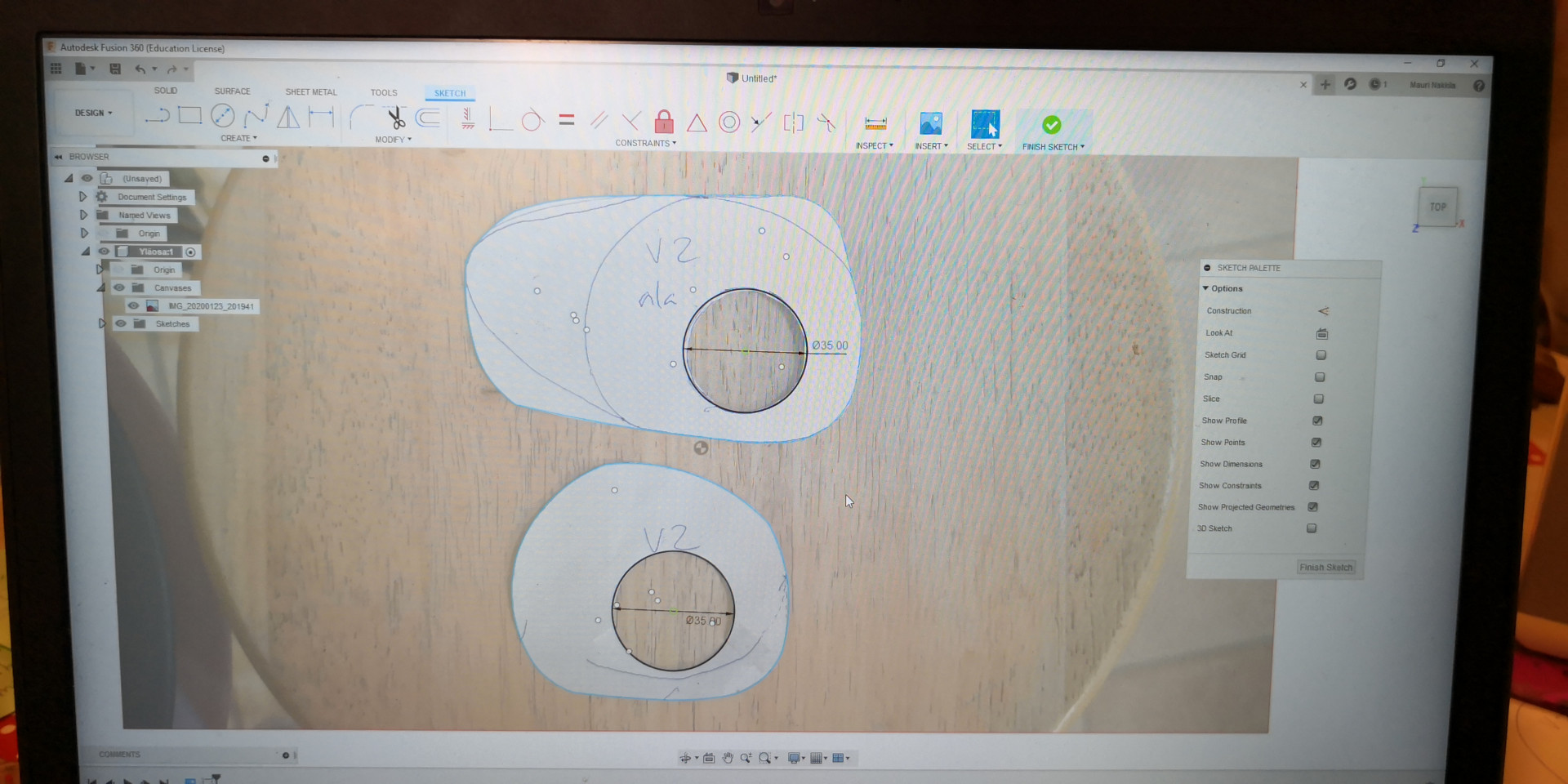This screenshot has width=1568, height=784.
Task: Open the CREATE dropdown menu
Action: coord(238,139)
